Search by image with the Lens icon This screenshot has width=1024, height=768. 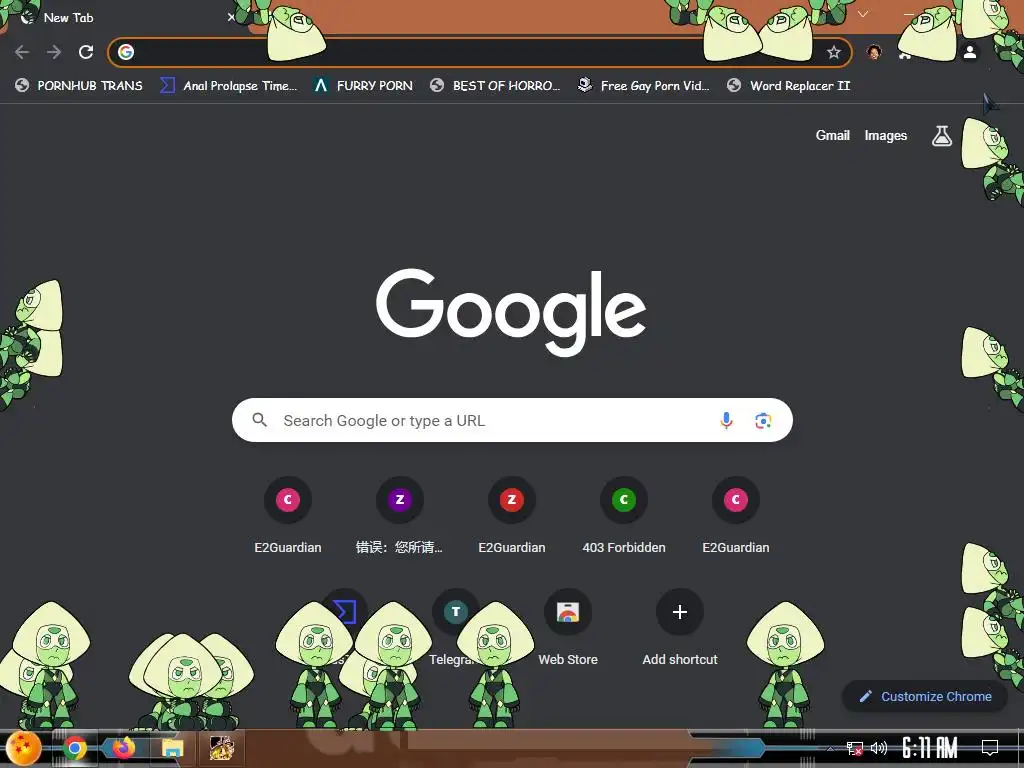pos(763,421)
